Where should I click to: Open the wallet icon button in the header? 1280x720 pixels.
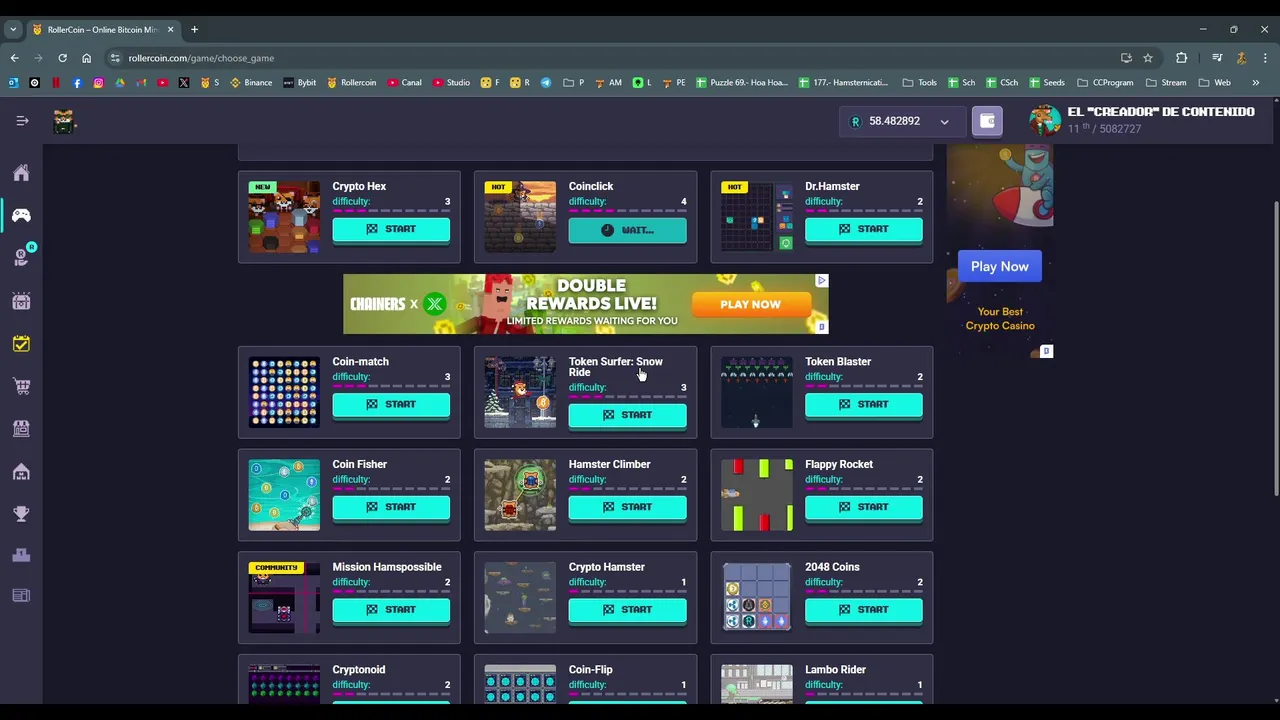(x=987, y=121)
